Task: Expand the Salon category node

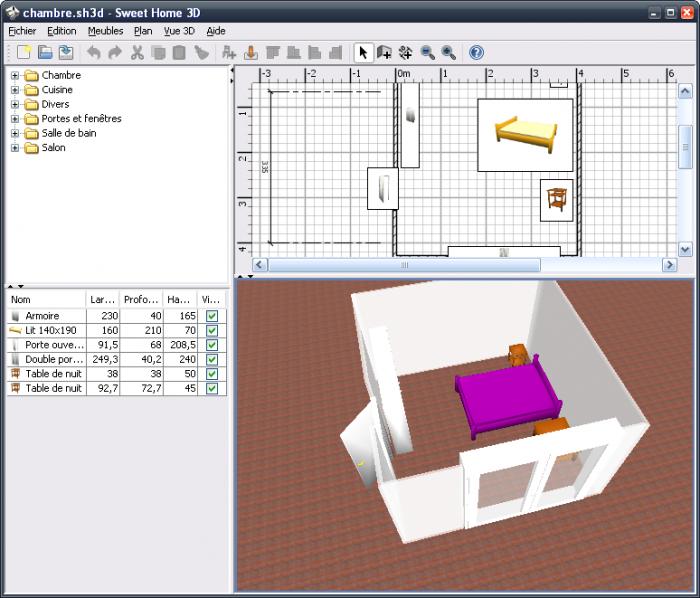Action: 15,148
